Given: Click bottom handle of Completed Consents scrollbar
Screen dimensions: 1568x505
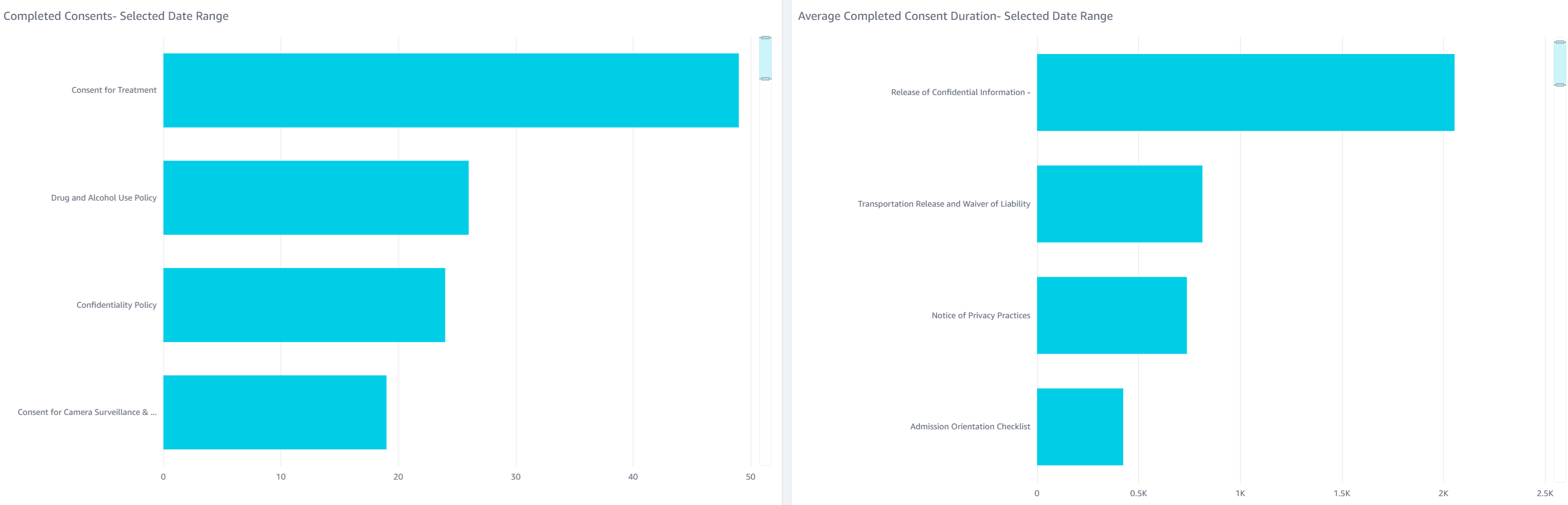Looking at the screenshot, I should [765, 78].
